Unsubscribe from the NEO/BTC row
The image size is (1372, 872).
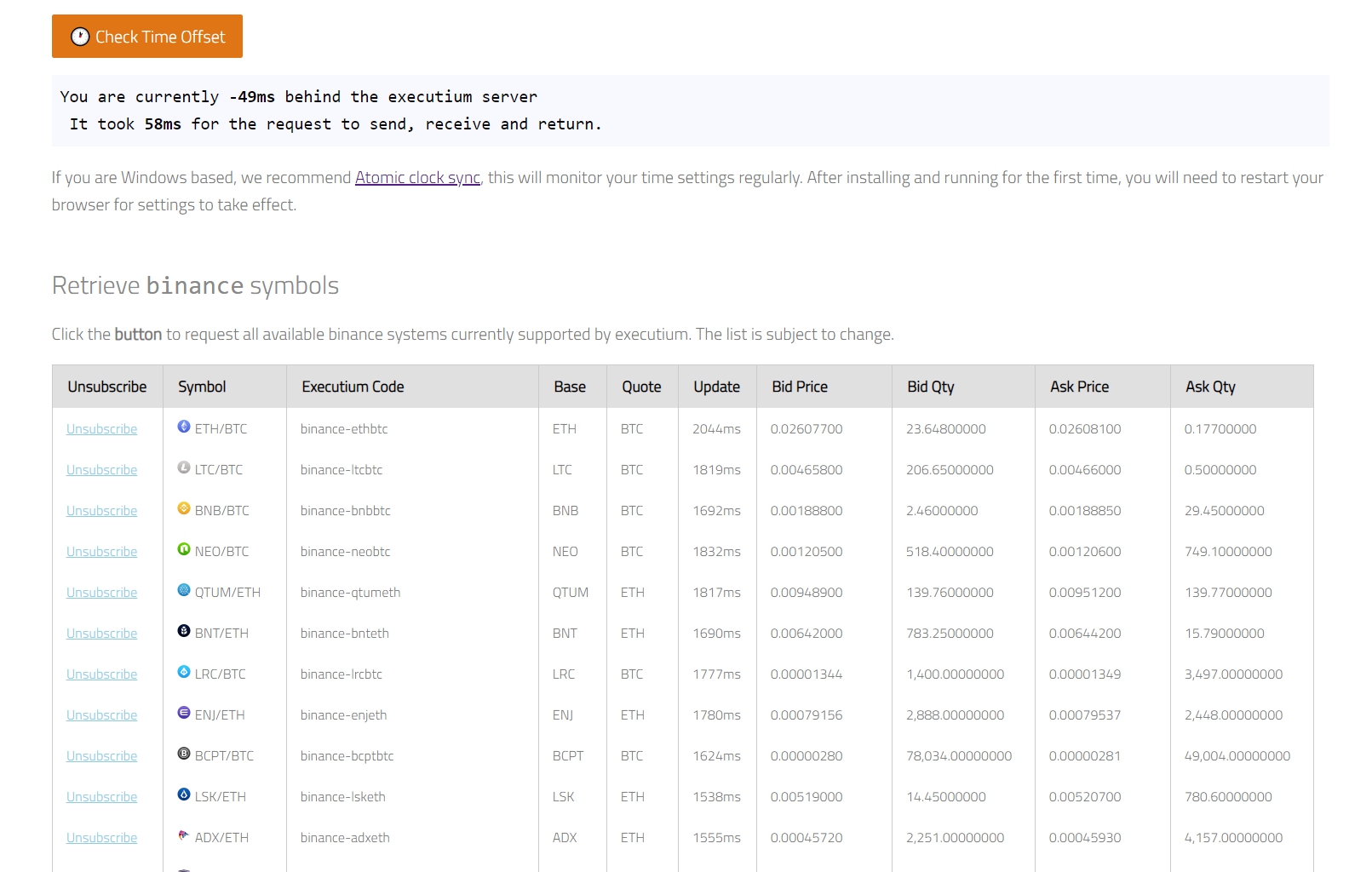[102, 552]
